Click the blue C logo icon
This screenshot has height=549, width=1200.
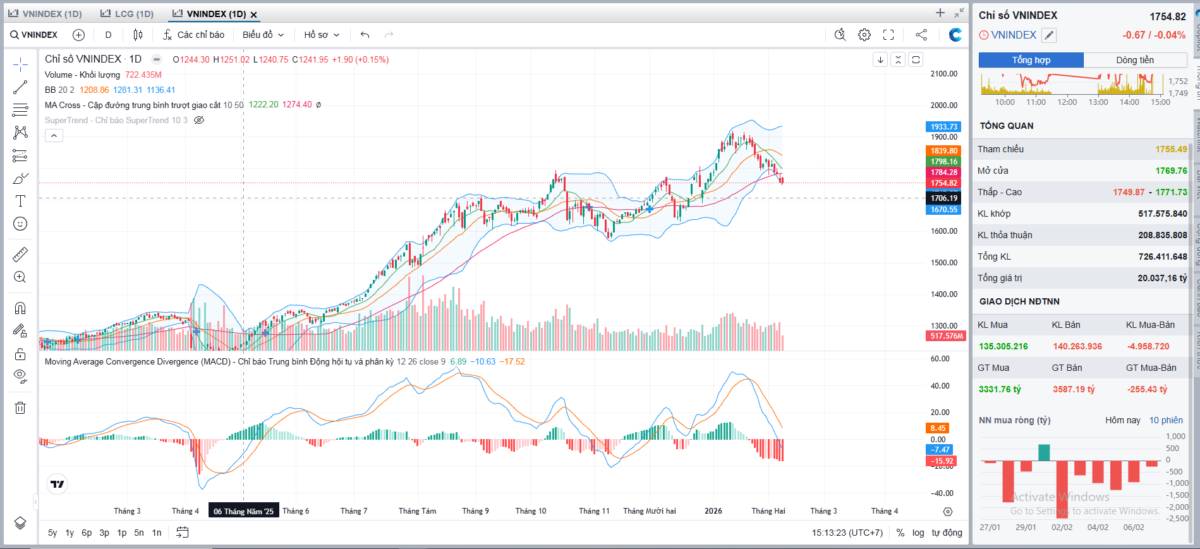click(955, 34)
